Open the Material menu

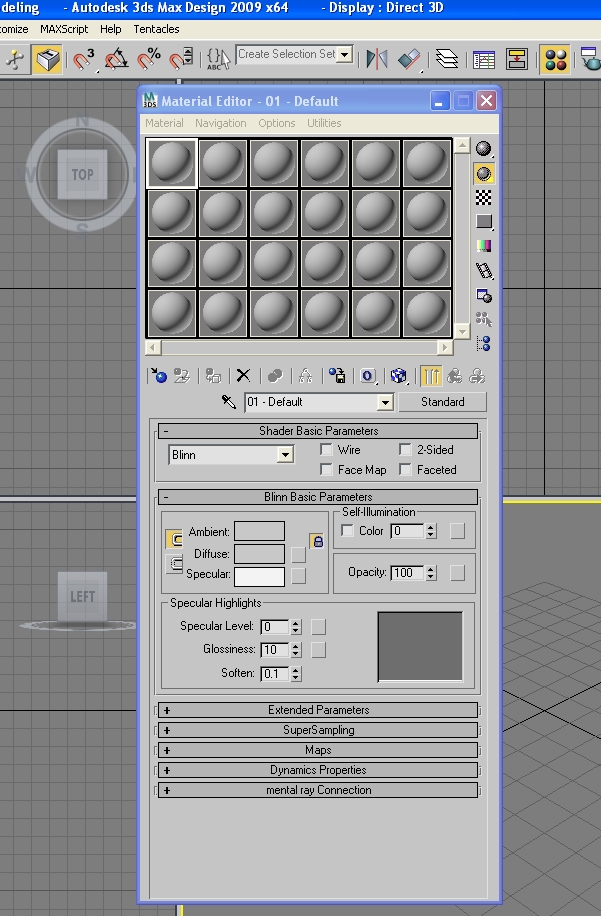click(x=164, y=123)
